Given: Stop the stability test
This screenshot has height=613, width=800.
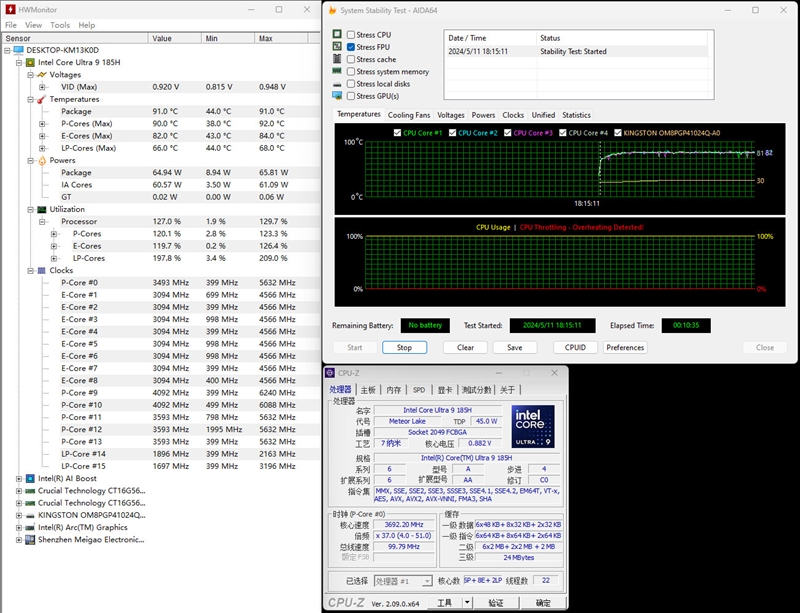Looking at the screenshot, I should (x=404, y=348).
